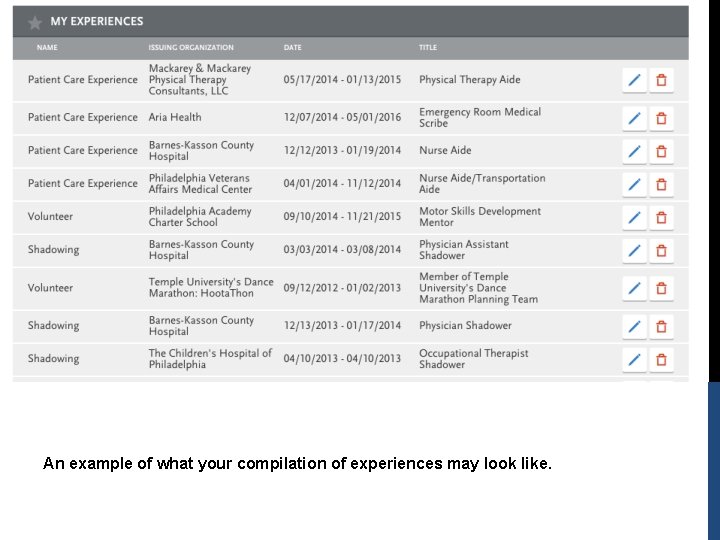Image resolution: width=720 pixels, height=540 pixels.
Task: Delete the Aria Health scribe entry
Action: coord(661,118)
